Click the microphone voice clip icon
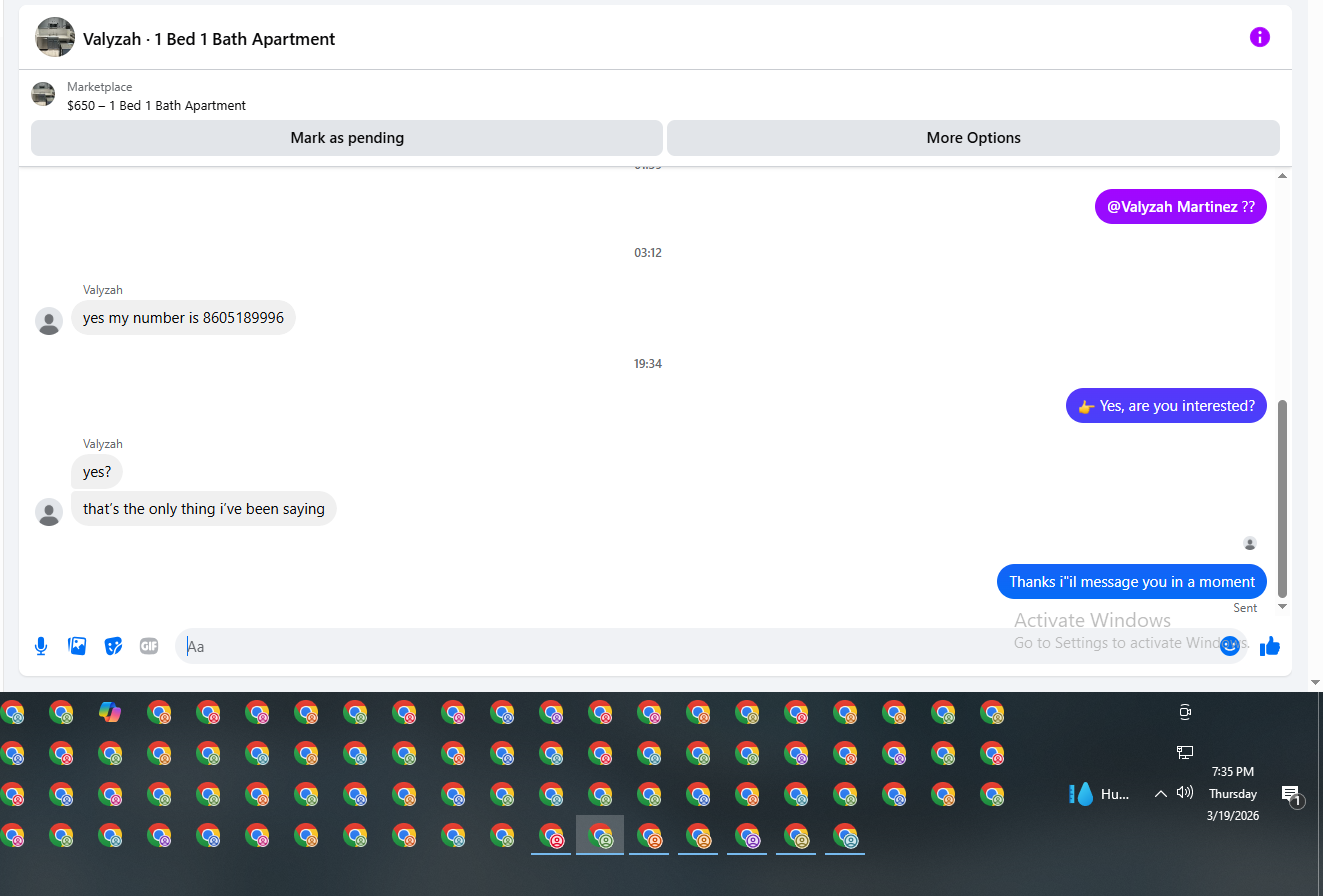 41,646
